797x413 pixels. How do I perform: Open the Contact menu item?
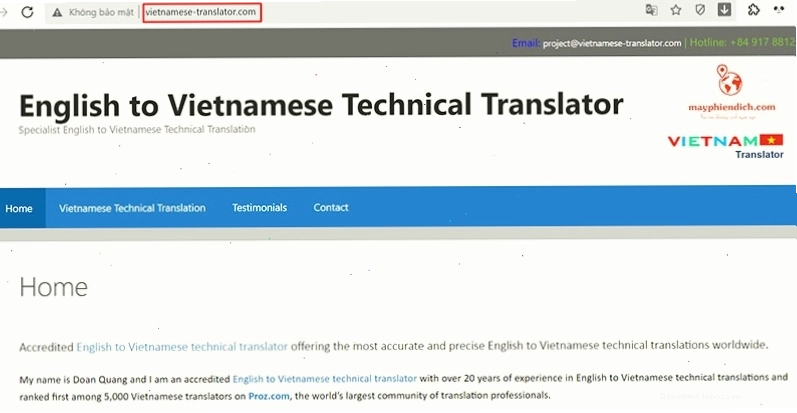point(331,207)
